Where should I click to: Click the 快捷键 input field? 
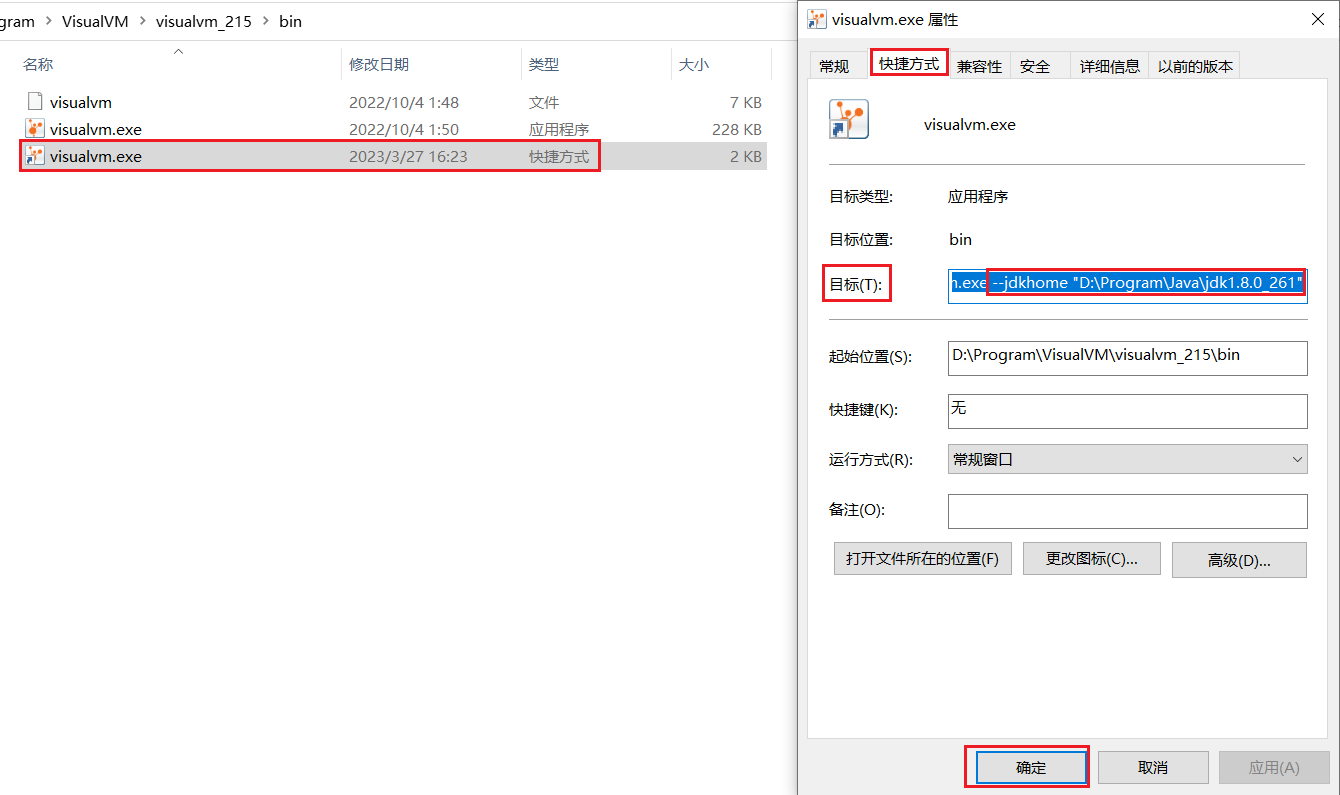pyautogui.click(x=1127, y=410)
